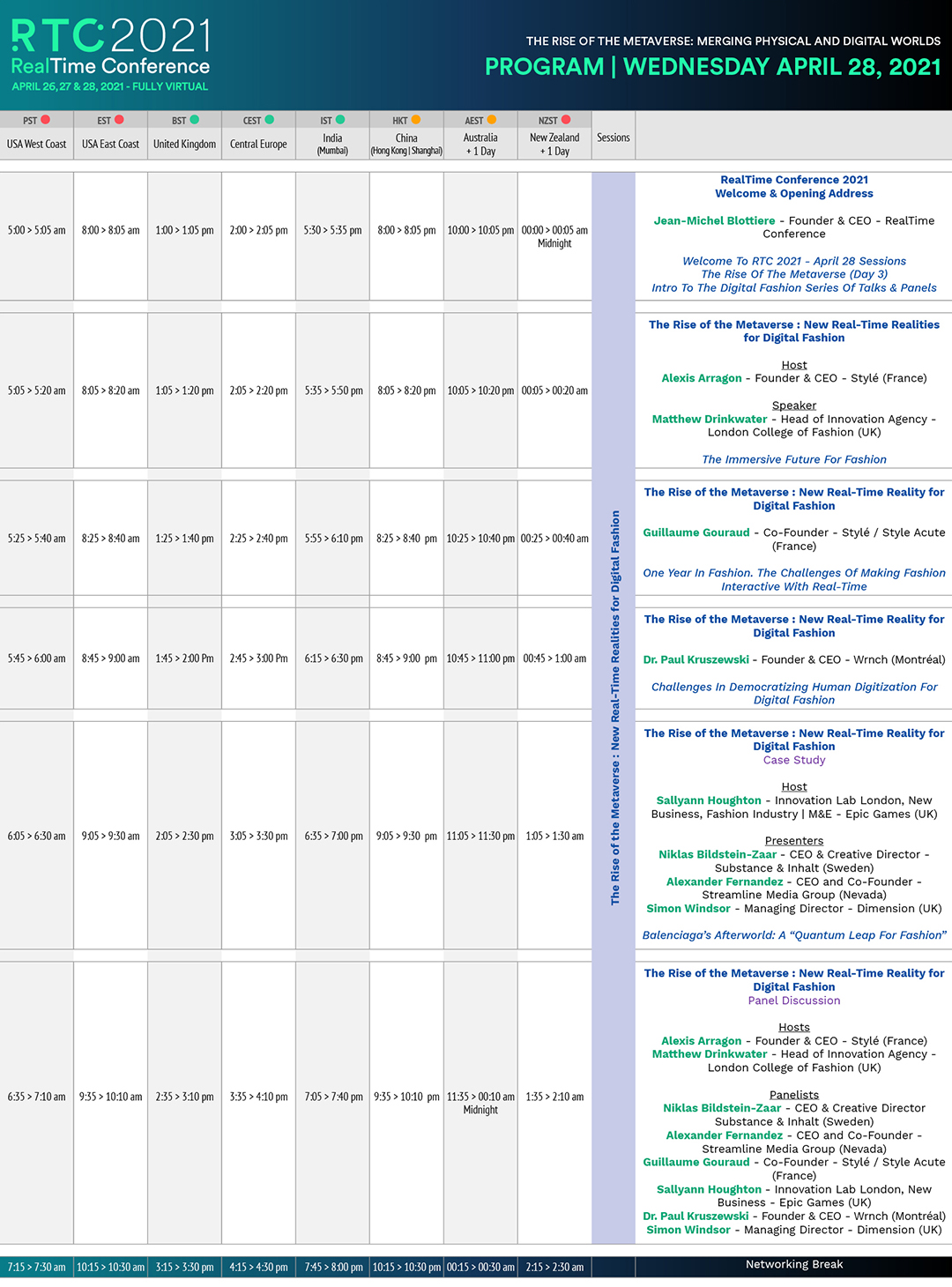
Task: Click the 'Case Study' label
Action: (x=794, y=760)
